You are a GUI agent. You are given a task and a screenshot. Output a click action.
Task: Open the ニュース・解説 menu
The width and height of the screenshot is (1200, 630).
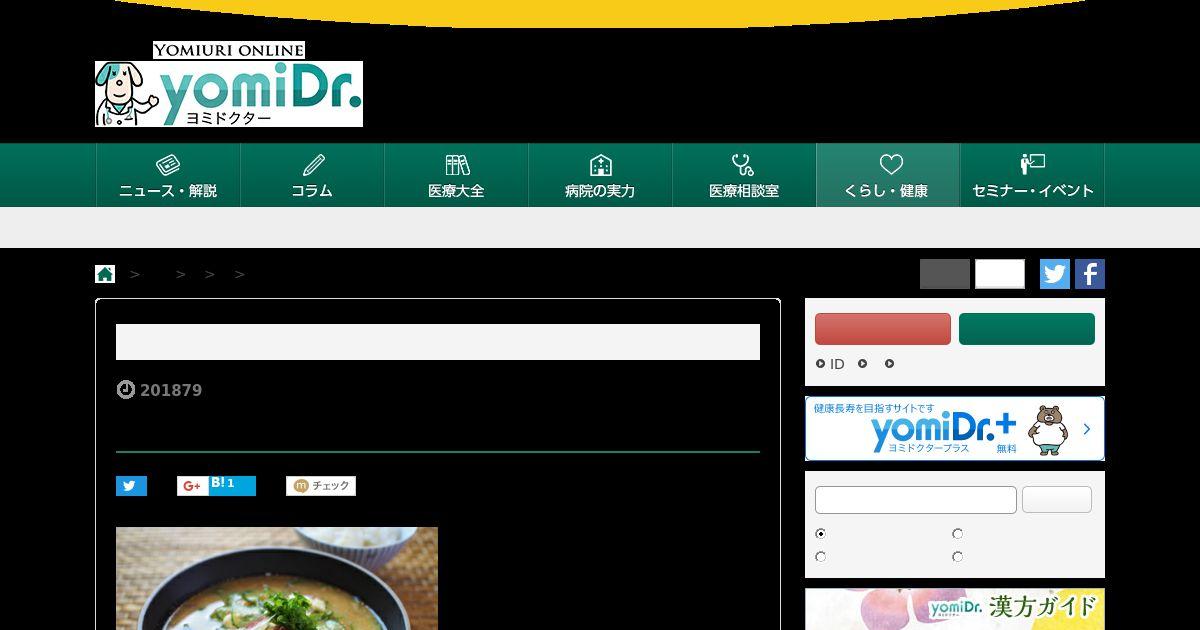[x=168, y=175]
